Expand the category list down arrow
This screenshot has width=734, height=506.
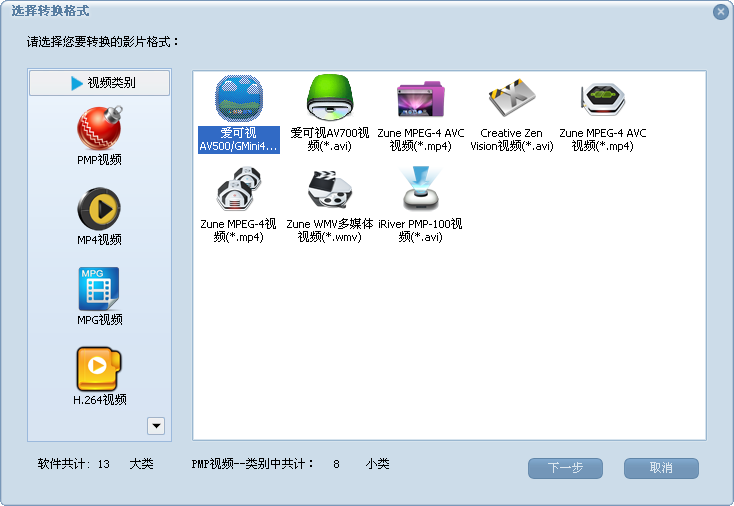tap(156, 426)
